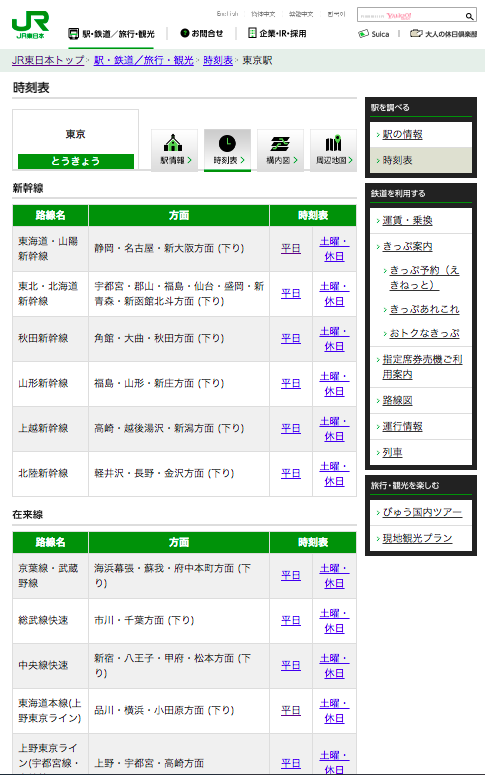Open びゅう国内ツアー sidebar link
Viewport: 485px width, 775px height.
(422, 512)
